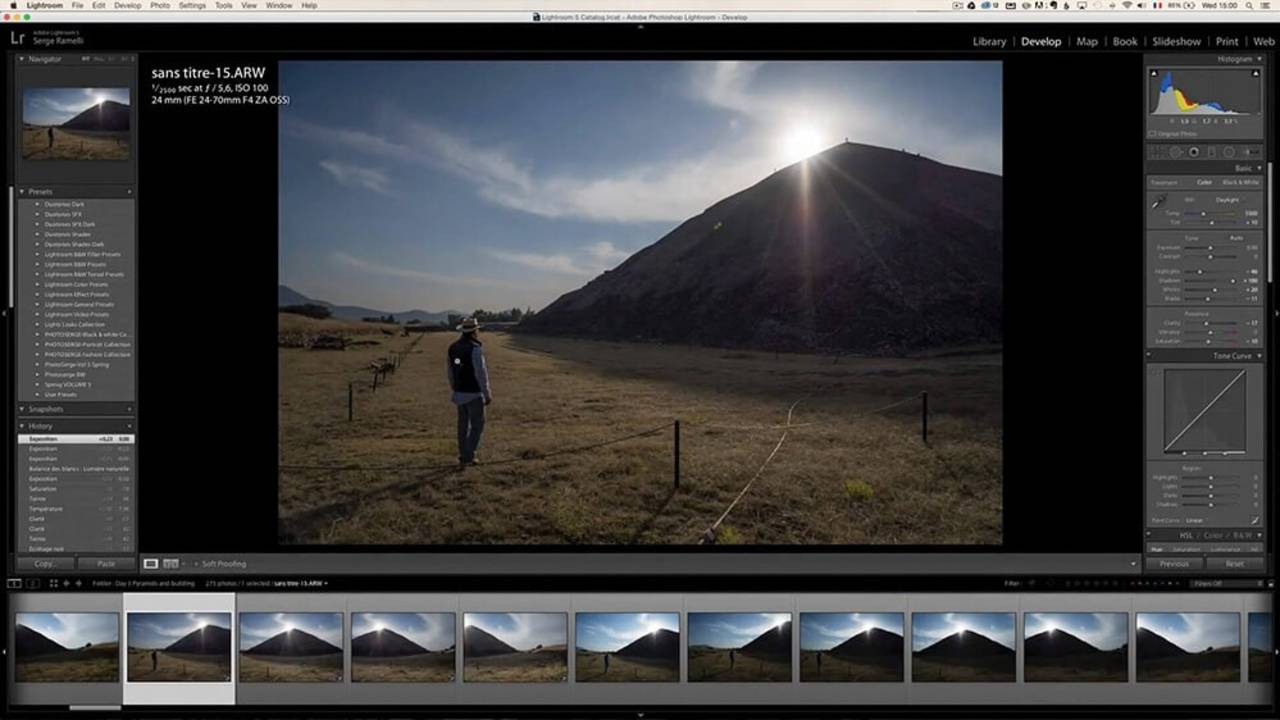Select the White Balance eyedropper tool
The height and width of the screenshot is (720, 1280).
[x=1158, y=202]
